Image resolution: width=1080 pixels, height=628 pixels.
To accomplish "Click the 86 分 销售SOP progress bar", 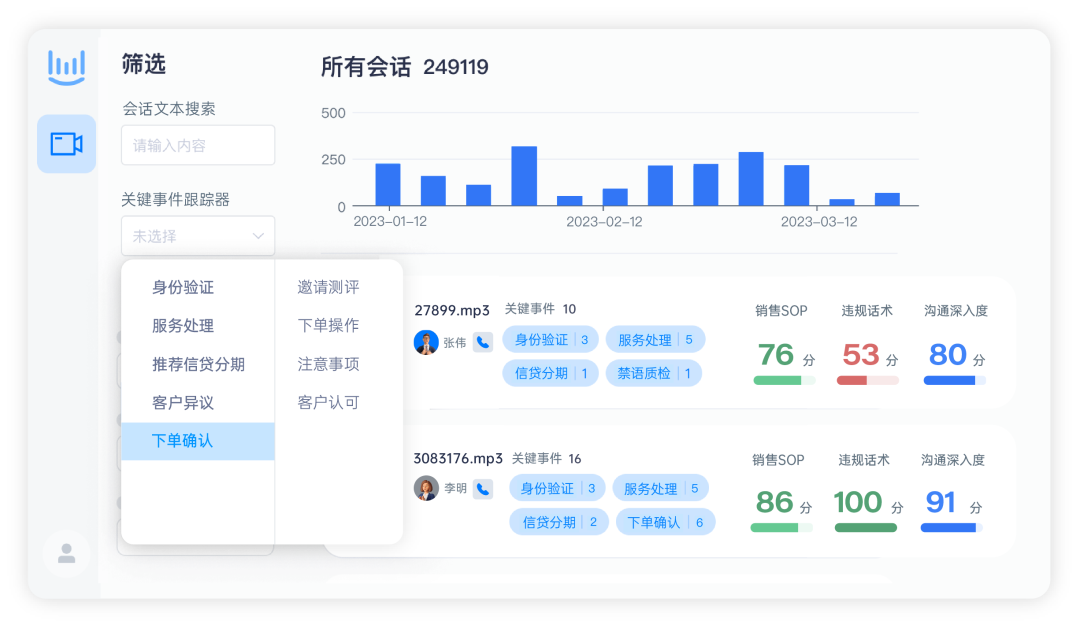I will click(782, 528).
